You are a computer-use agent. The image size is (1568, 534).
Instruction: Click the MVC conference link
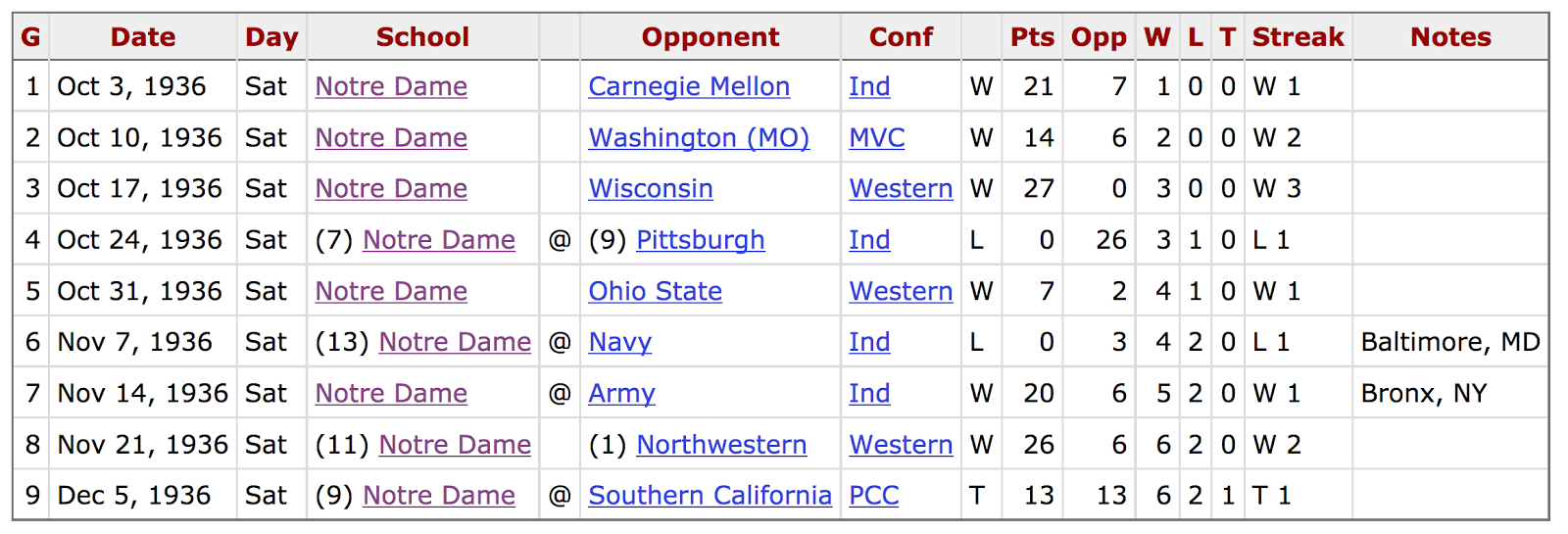[876, 138]
